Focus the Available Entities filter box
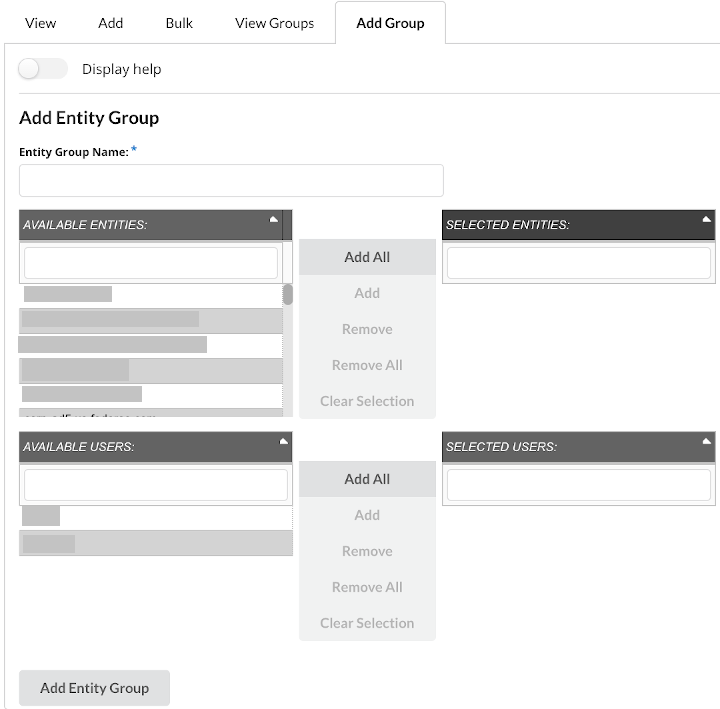Viewport: 720px width, 709px height. click(x=151, y=263)
